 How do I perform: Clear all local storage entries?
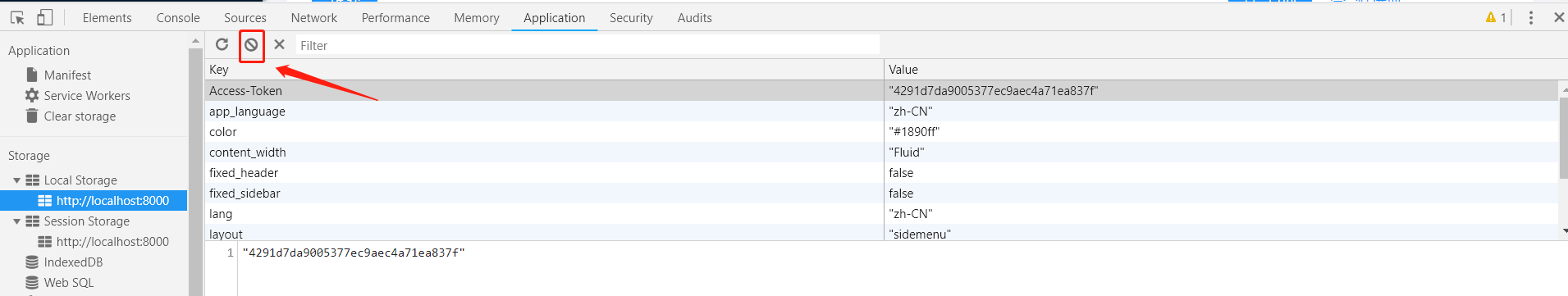[x=251, y=45]
